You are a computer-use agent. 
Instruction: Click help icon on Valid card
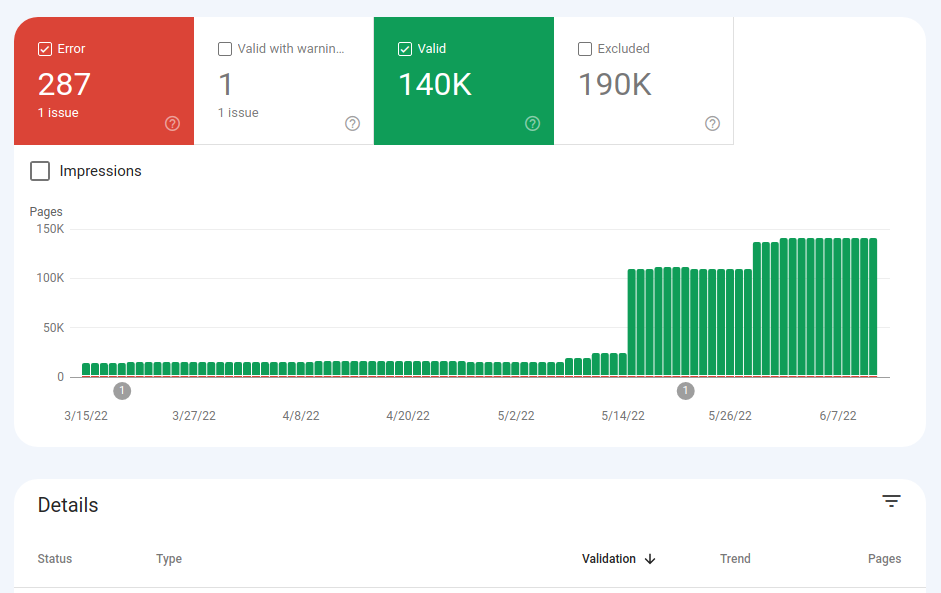click(532, 123)
